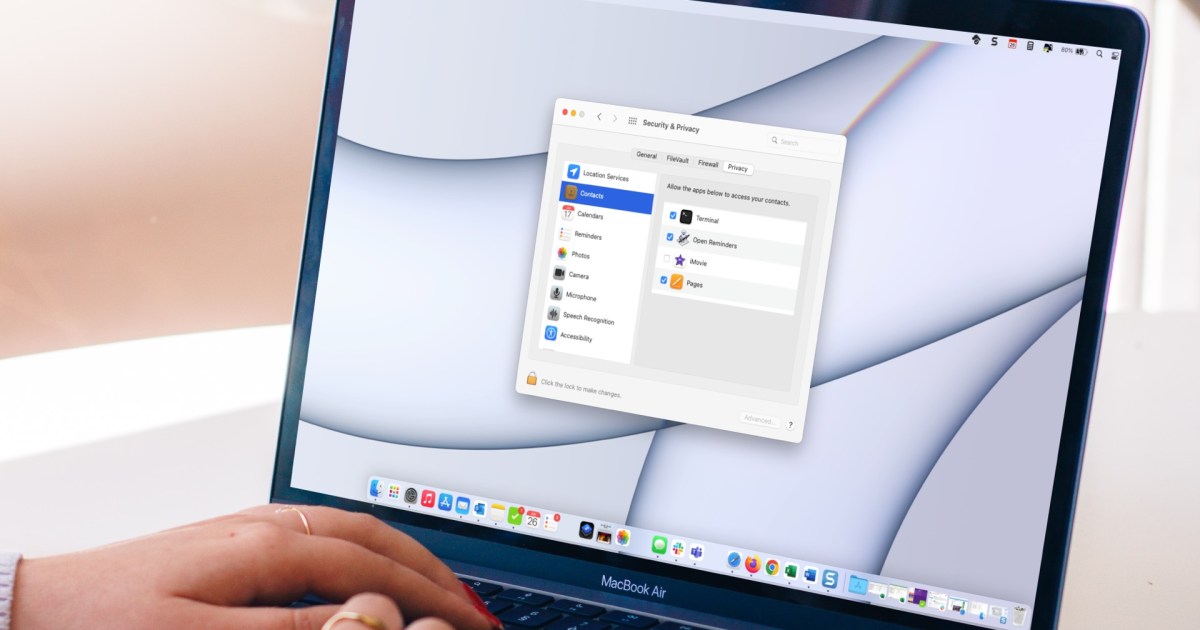Open Google Chrome from the Dock
Image resolution: width=1200 pixels, height=630 pixels.
[x=772, y=568]
